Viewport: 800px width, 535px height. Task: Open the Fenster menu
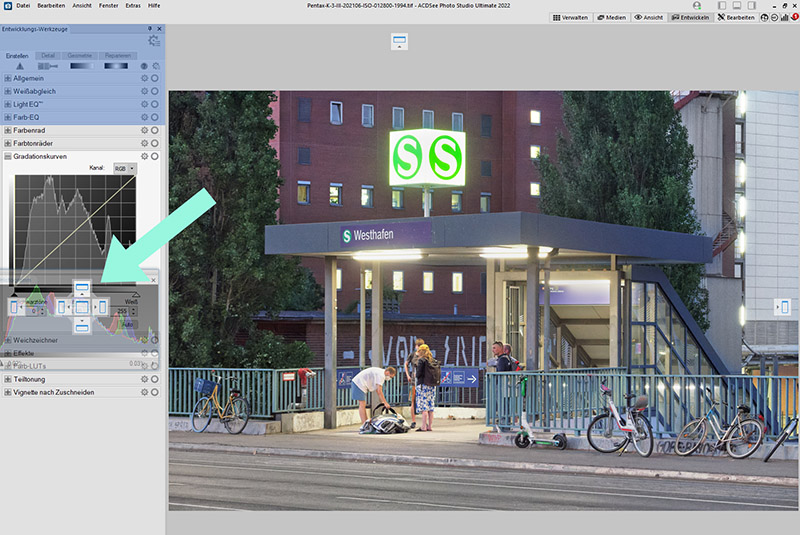coord(108,6)
